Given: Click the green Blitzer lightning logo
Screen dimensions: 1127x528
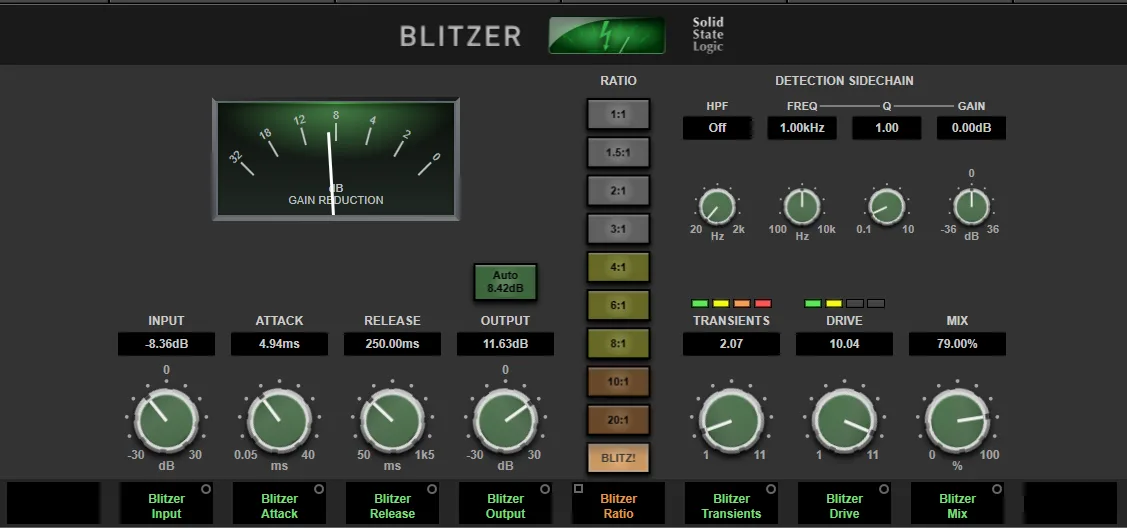Looking at the screenshot, I should click(x=607, y=35).
